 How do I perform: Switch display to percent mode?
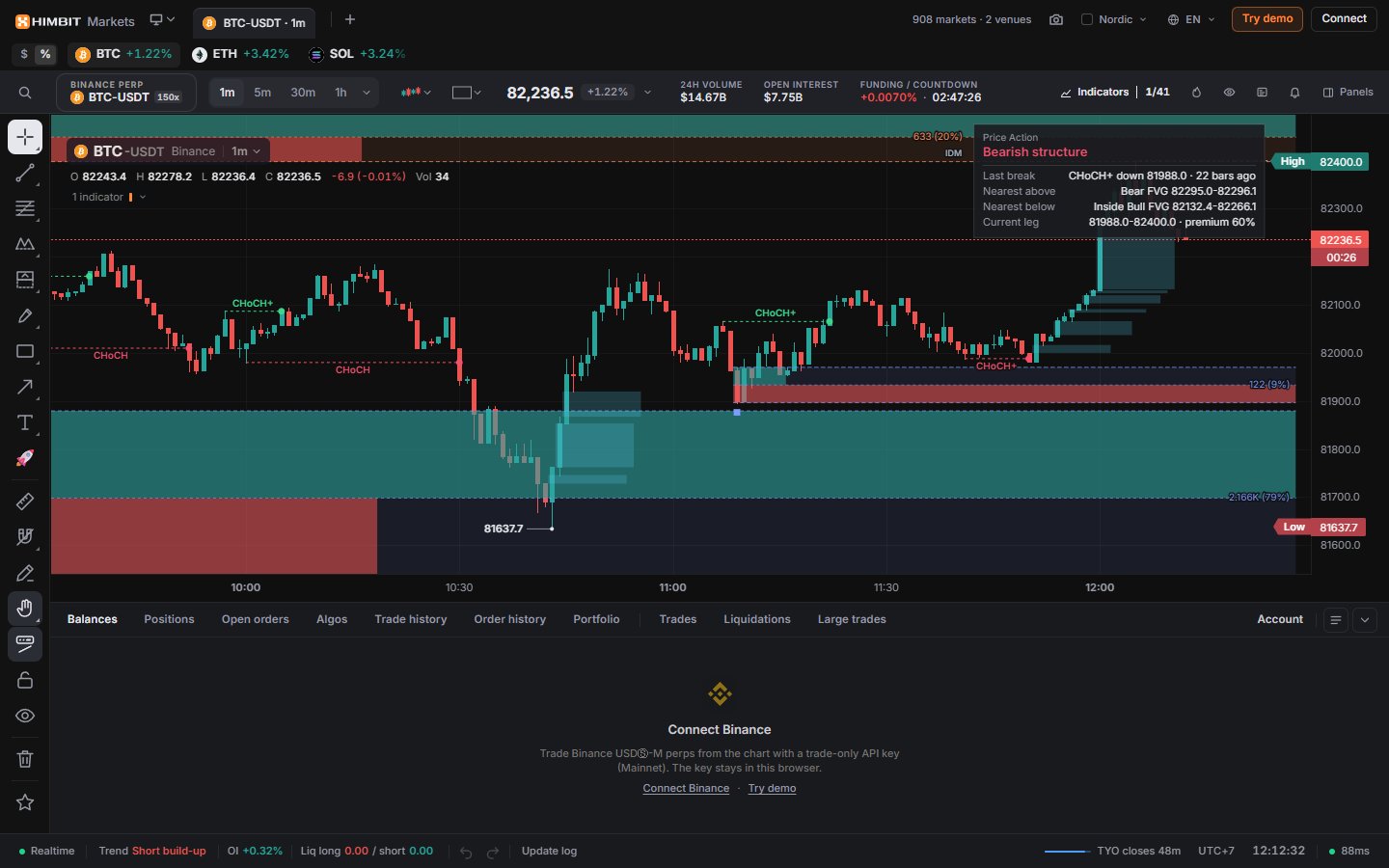(x=45, y=54)
